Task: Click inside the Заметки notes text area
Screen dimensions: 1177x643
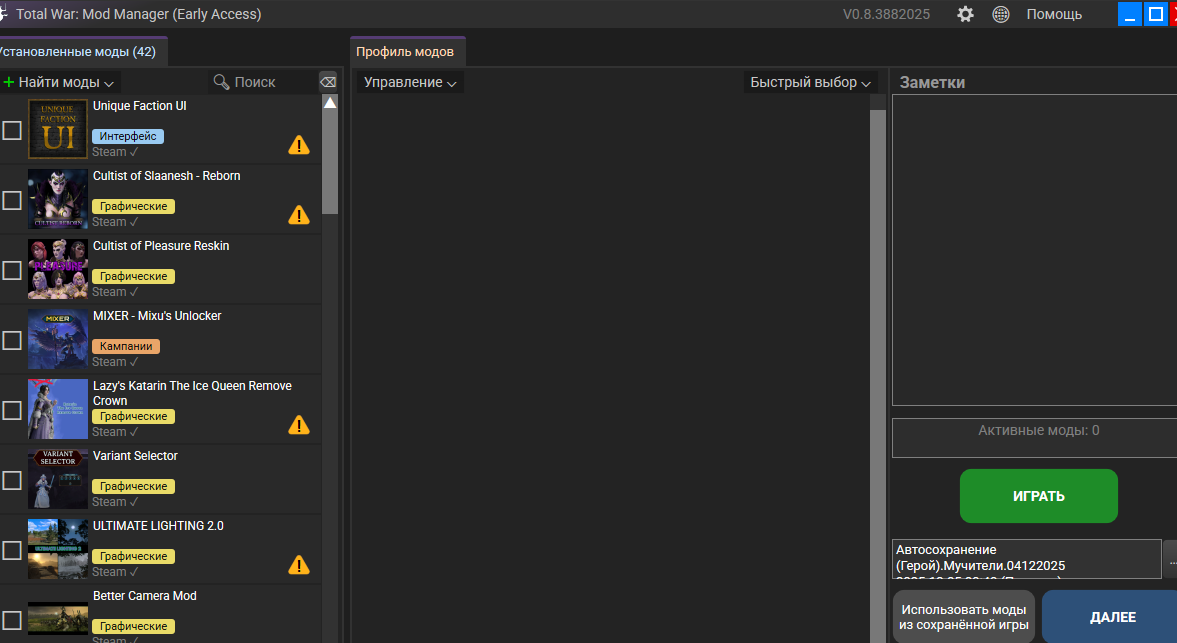Action: click(1034, 250)
